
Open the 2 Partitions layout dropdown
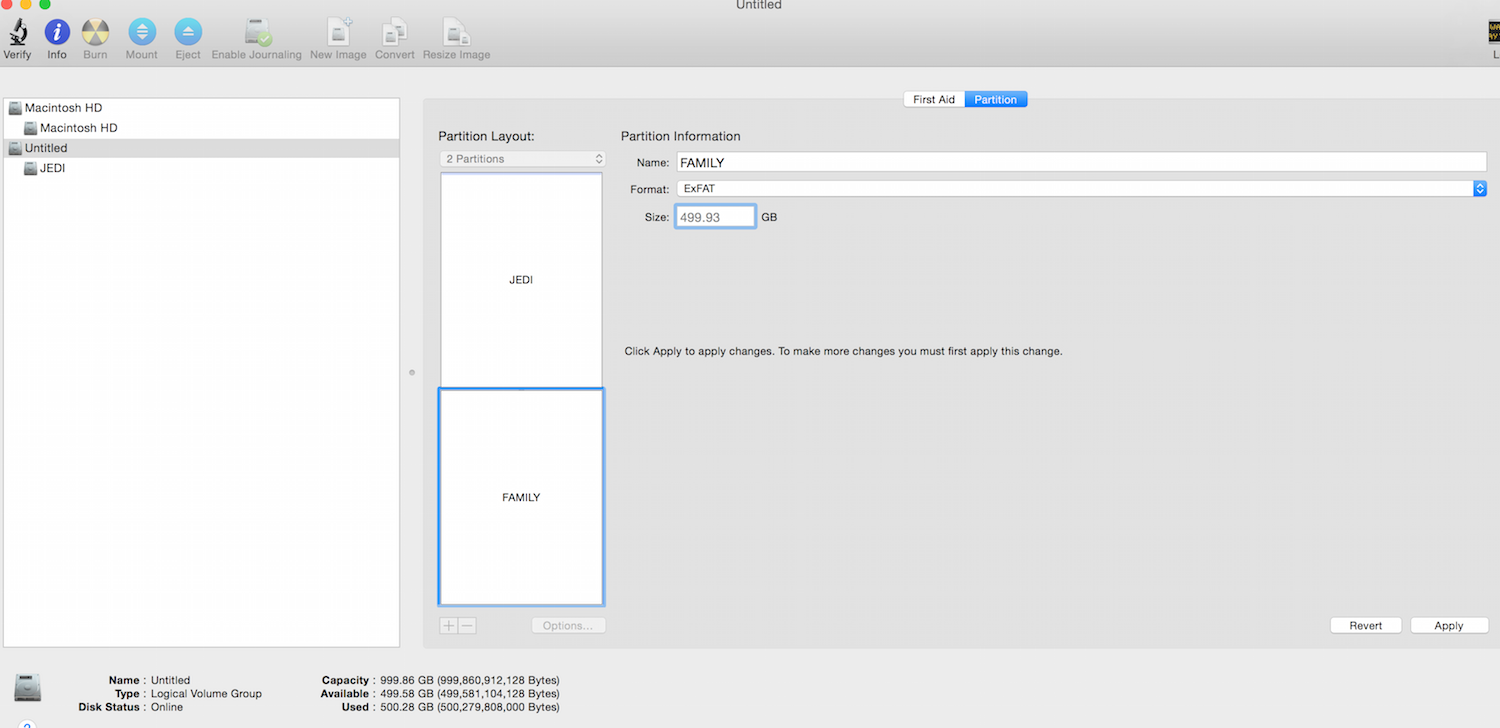coord(522,159)
